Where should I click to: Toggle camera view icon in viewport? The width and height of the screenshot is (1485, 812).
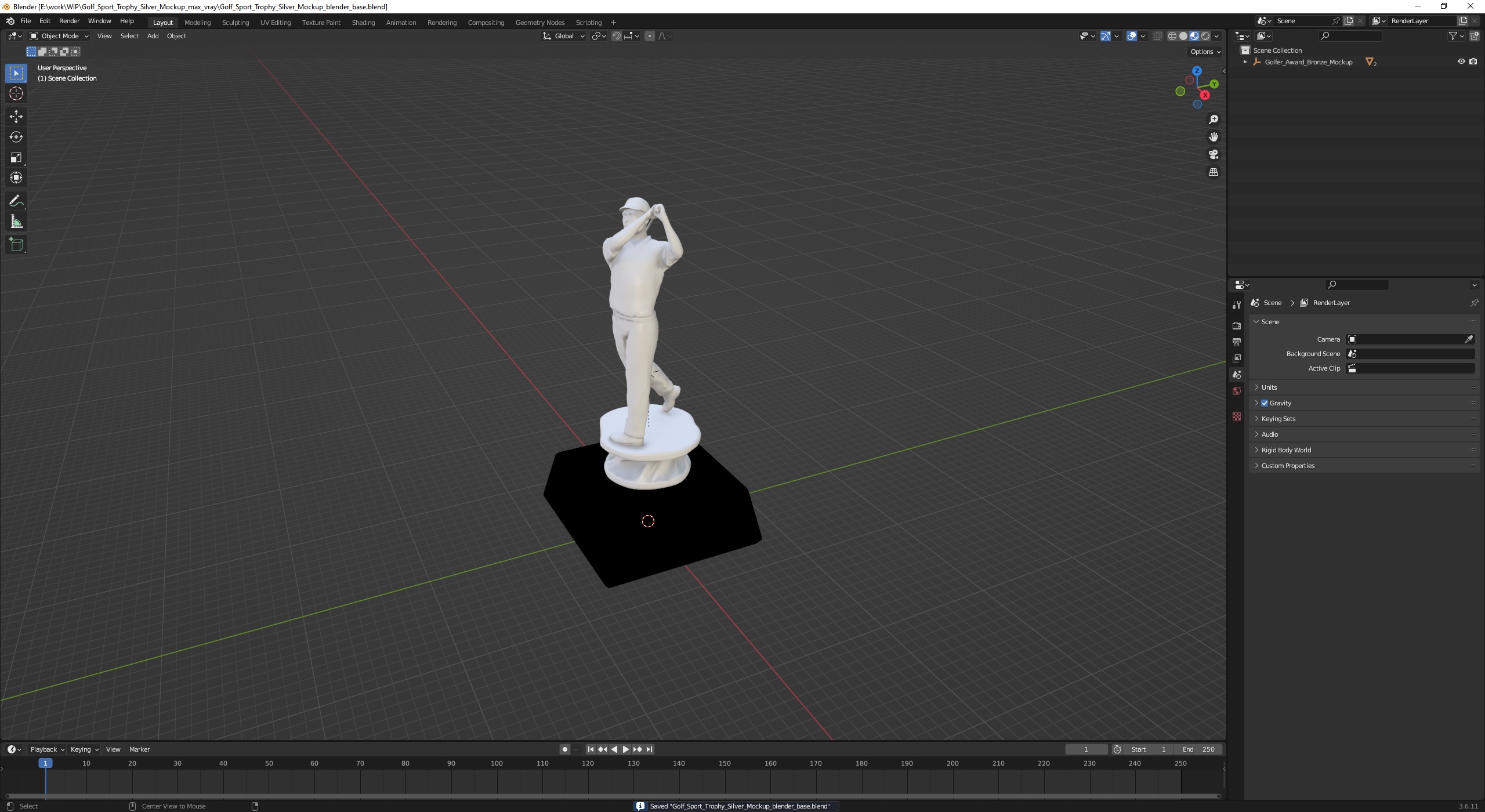1213,154
